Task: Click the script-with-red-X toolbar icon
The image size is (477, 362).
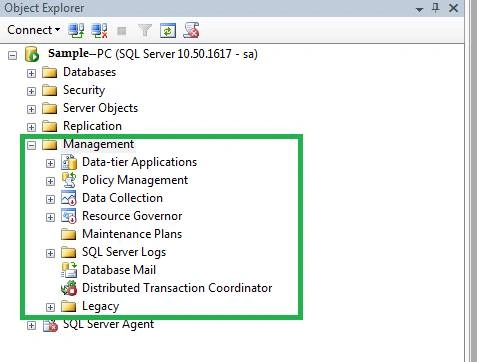Action: coord(191,30)
